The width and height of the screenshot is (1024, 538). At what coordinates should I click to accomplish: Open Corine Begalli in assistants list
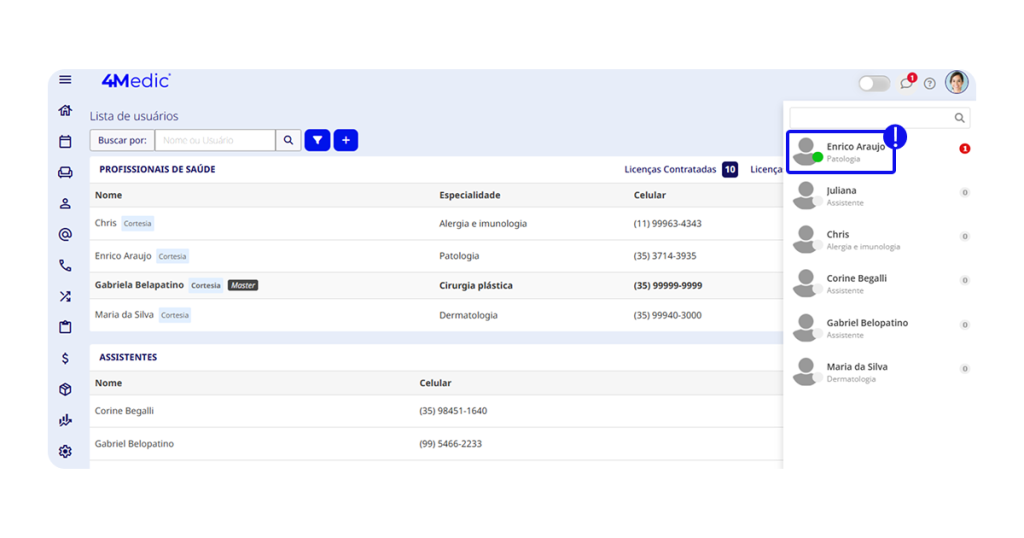[x=124, y=411]
